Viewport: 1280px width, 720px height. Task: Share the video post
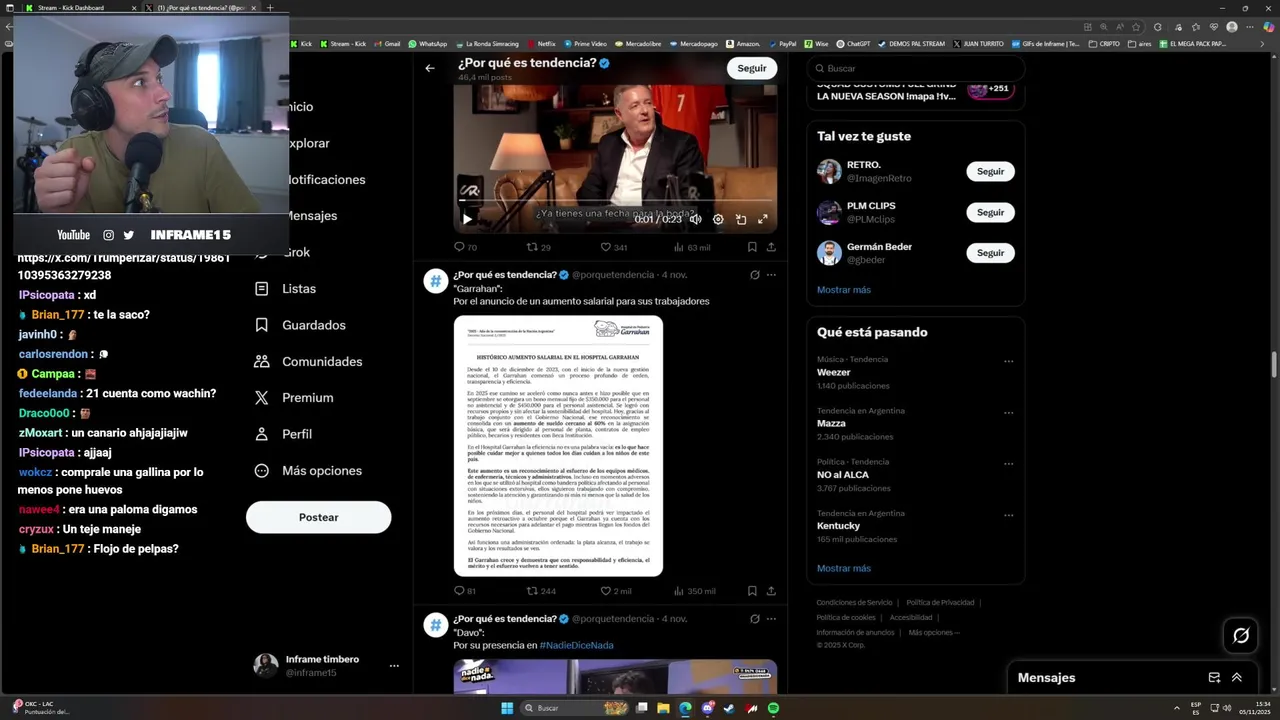pos(771,247)
